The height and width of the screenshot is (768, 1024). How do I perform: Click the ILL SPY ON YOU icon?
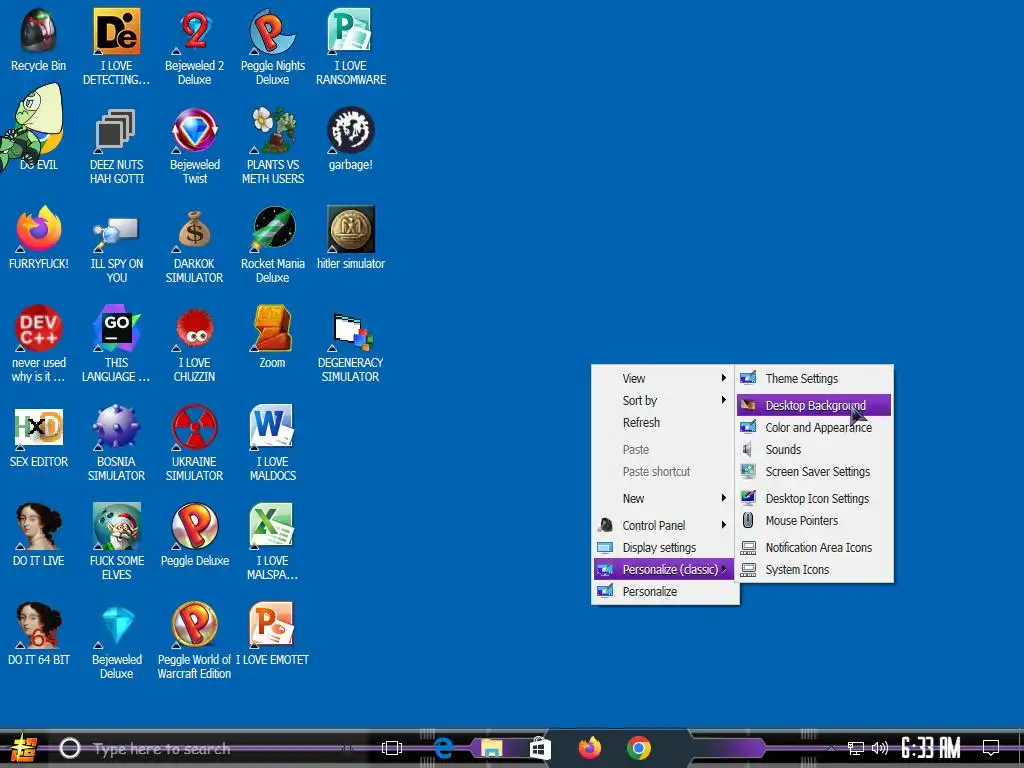coord(117,233)
